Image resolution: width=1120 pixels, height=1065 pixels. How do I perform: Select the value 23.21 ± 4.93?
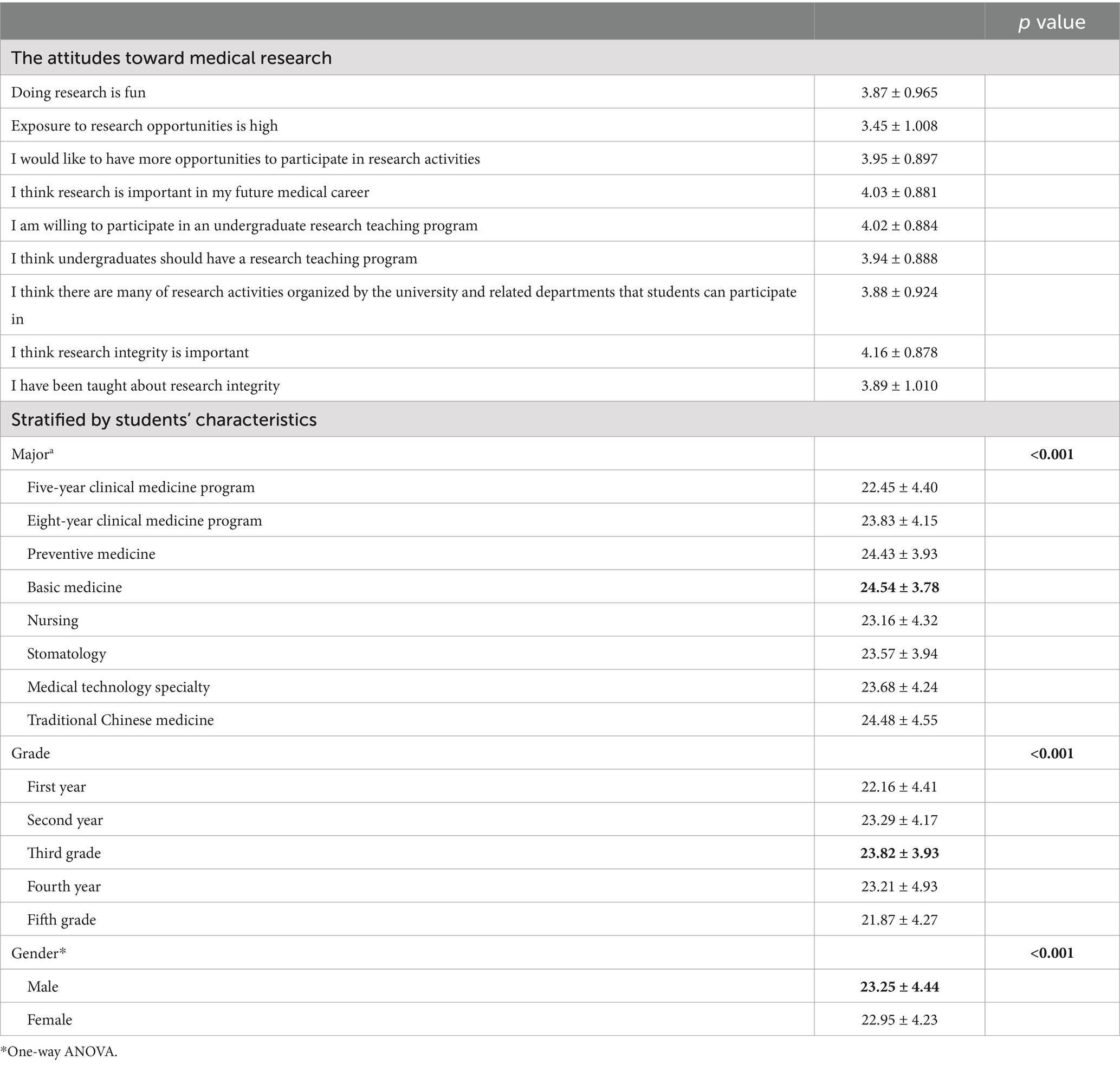click(899, 887)
